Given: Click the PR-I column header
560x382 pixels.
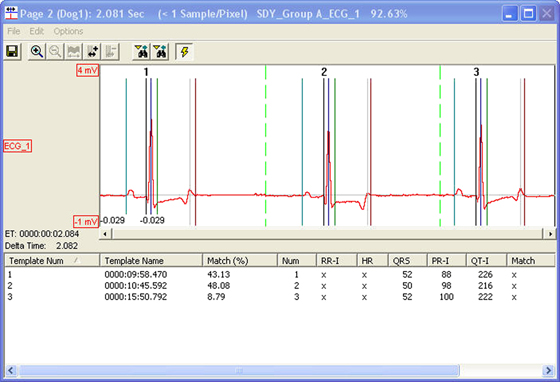Looking at the screenshot, I should (x=446, y=261).
